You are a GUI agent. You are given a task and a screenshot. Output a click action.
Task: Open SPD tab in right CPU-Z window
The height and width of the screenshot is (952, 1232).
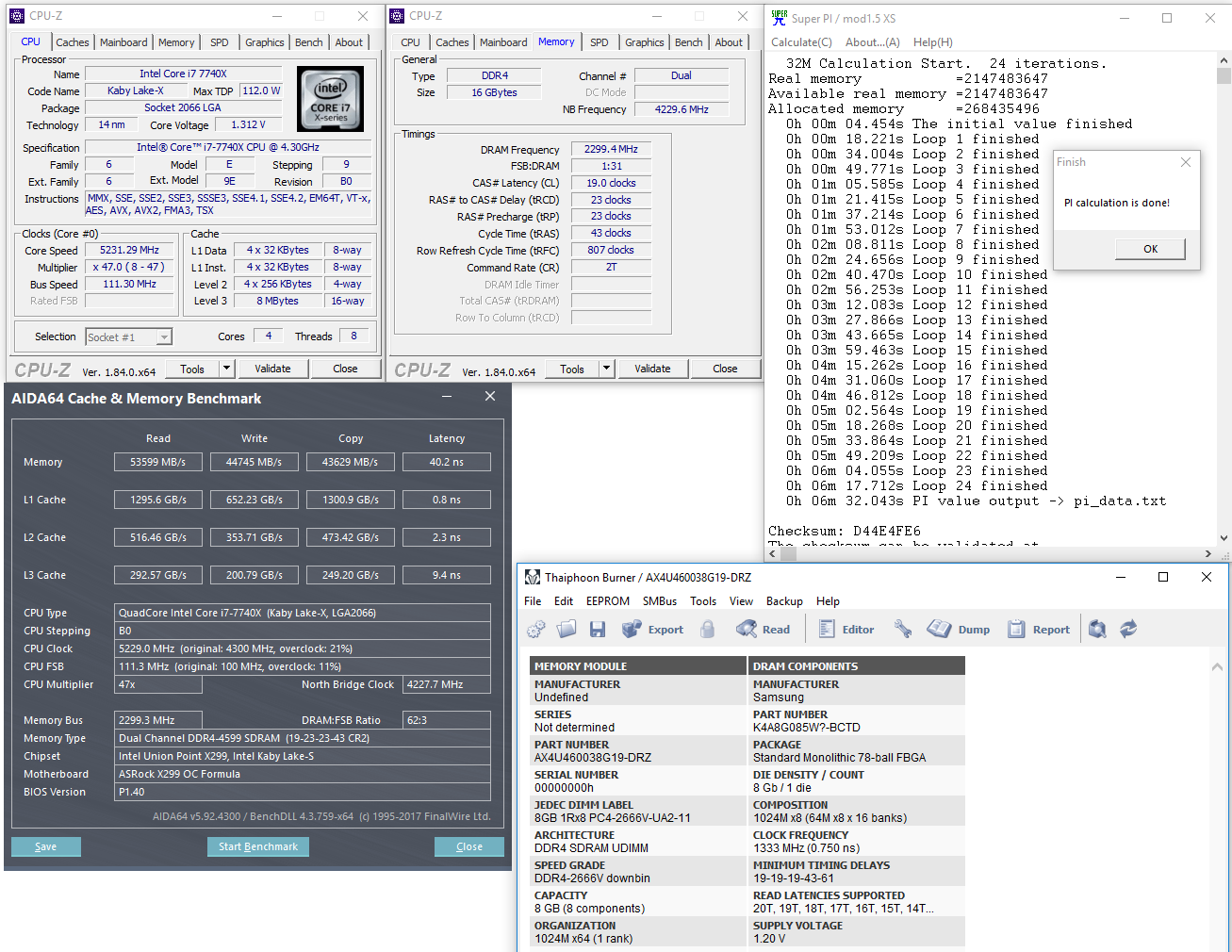click(600, 42)
